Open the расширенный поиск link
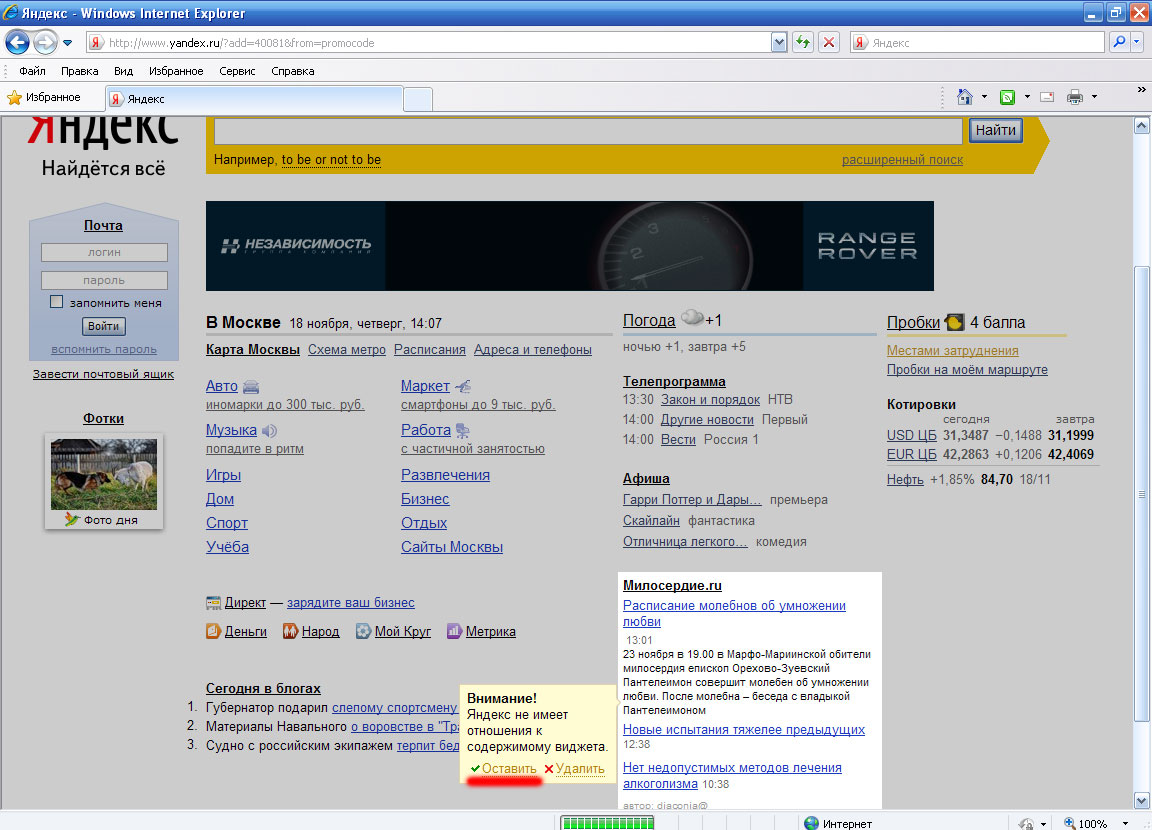Screen dimensions: 1152x830 [x=902, y=160]
